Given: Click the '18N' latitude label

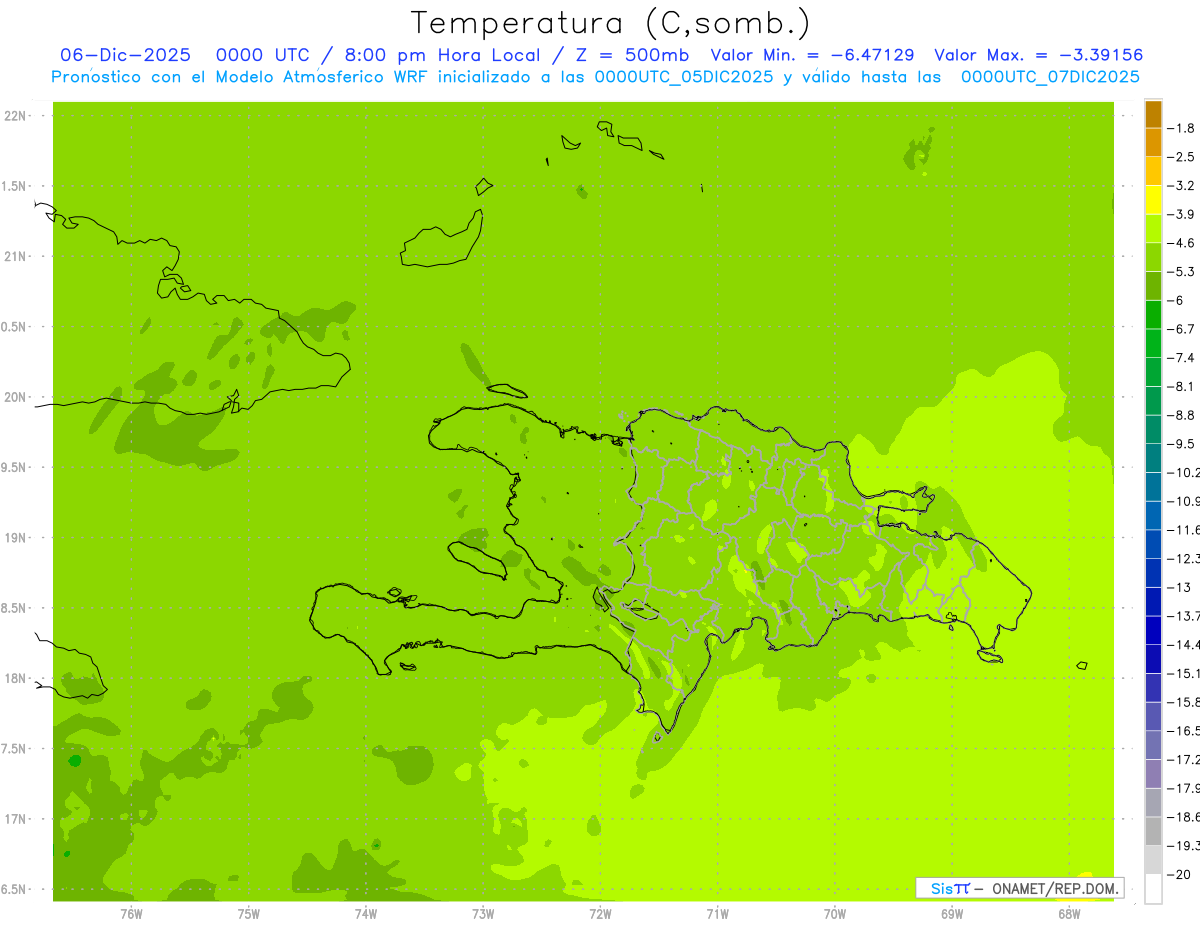Looking at the screenshot, I should point(15,679).
